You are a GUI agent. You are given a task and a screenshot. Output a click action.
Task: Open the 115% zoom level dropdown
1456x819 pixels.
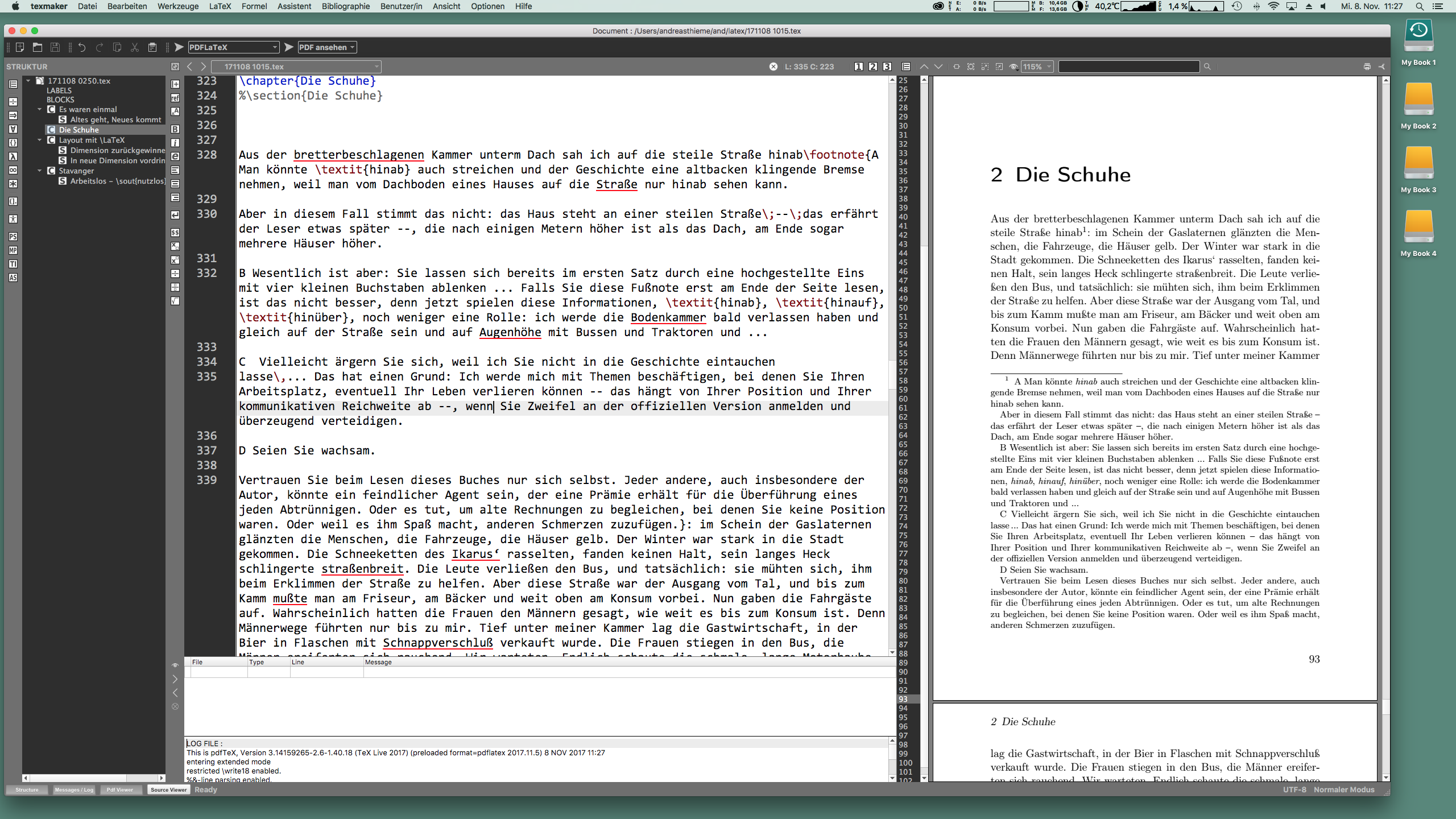tap(1037, 67)
